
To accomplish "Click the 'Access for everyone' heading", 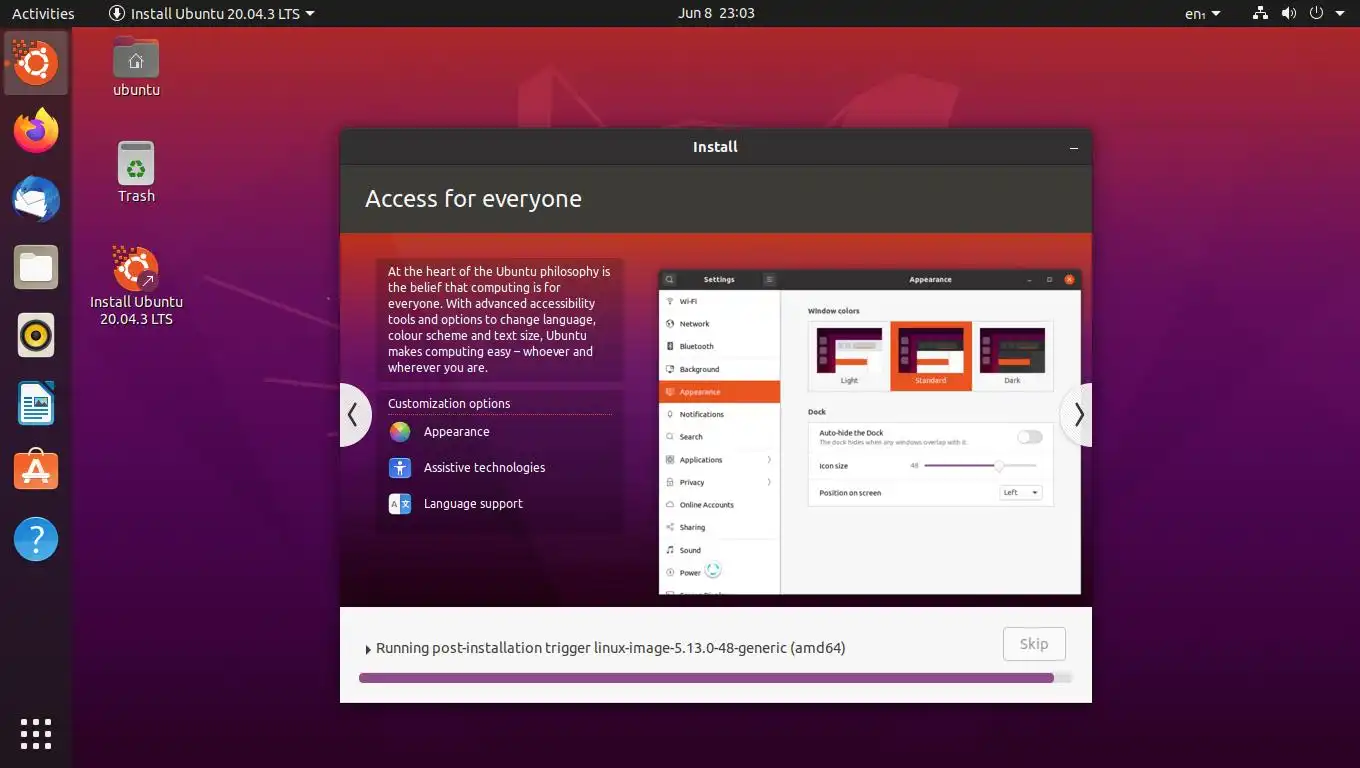I will click(473, 199).
